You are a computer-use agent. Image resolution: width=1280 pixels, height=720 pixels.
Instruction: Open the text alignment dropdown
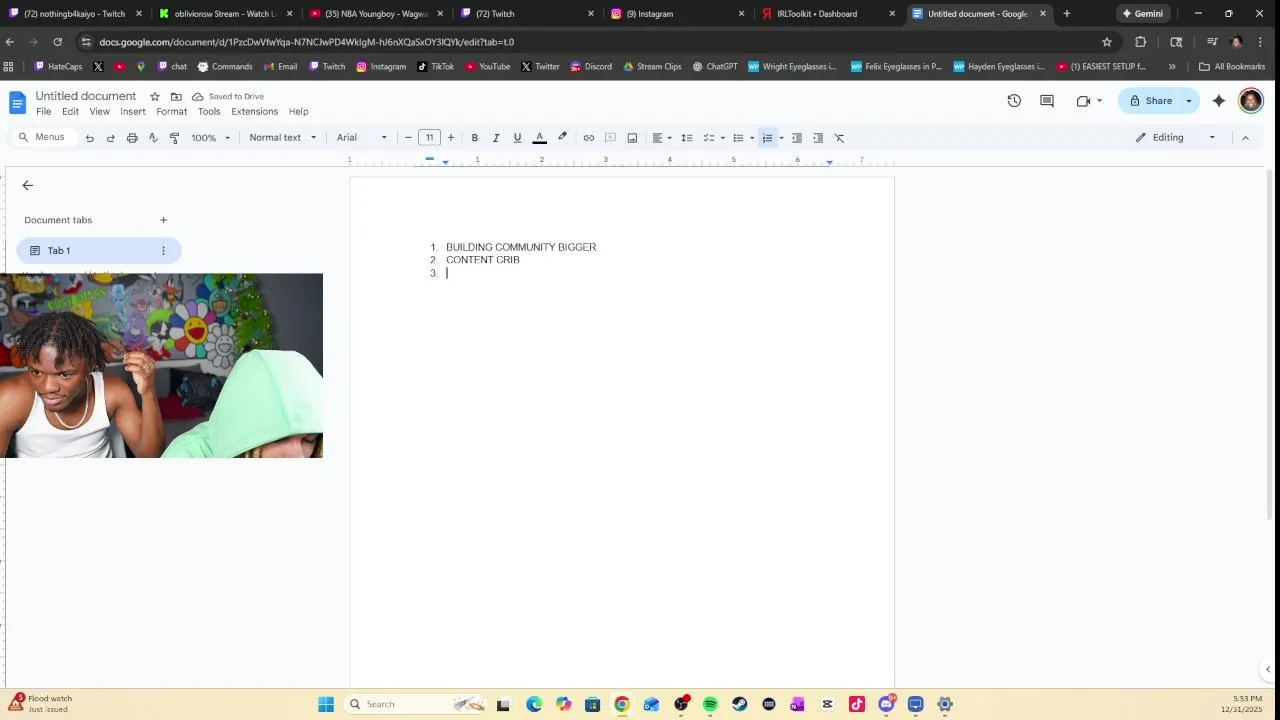662,138
